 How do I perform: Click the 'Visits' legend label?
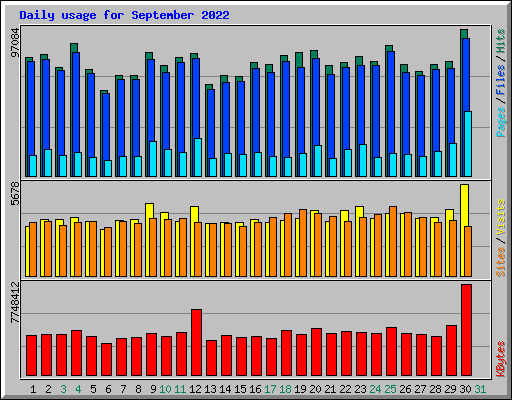click(x=501, y=218)
